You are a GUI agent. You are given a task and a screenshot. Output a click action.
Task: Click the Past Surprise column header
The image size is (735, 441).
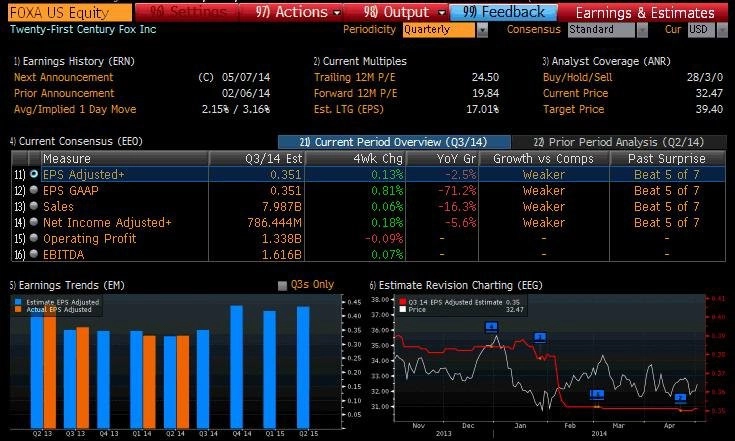pos(667,158)
